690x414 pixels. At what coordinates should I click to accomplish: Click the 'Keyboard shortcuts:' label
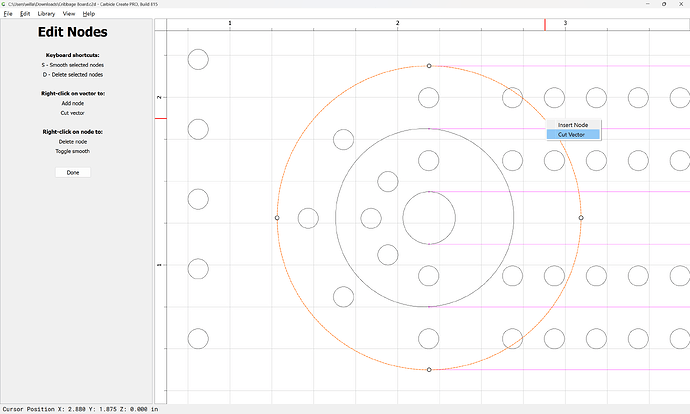click(x=73, y=55)
